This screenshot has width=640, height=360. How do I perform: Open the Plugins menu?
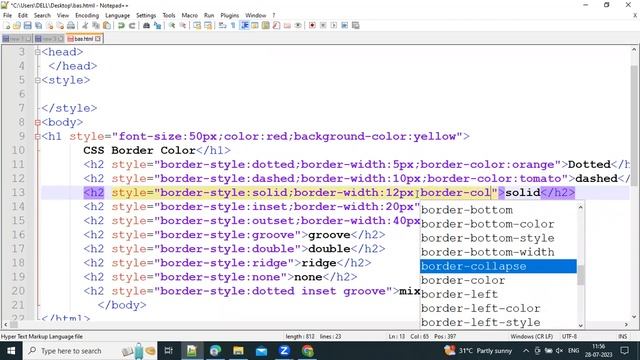click(x=229, y=15)
